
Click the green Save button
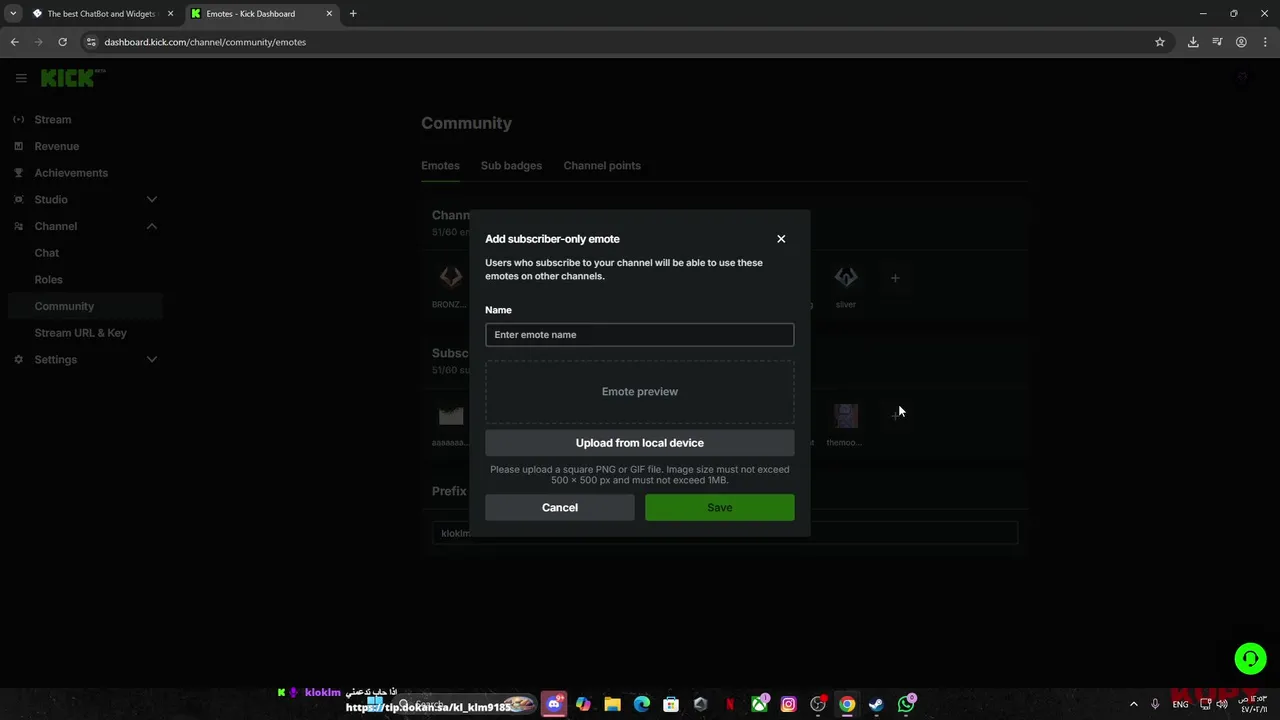point(720,507)
